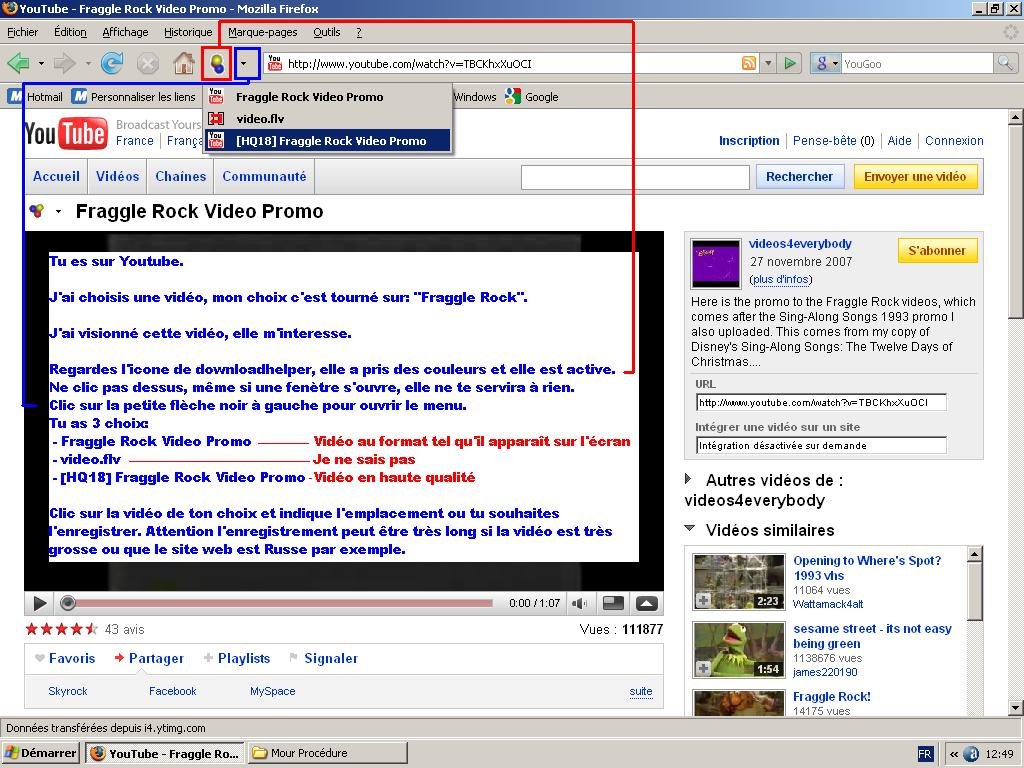
Task: Play the Fraggle Rock video
Action: tap(40, 603)
